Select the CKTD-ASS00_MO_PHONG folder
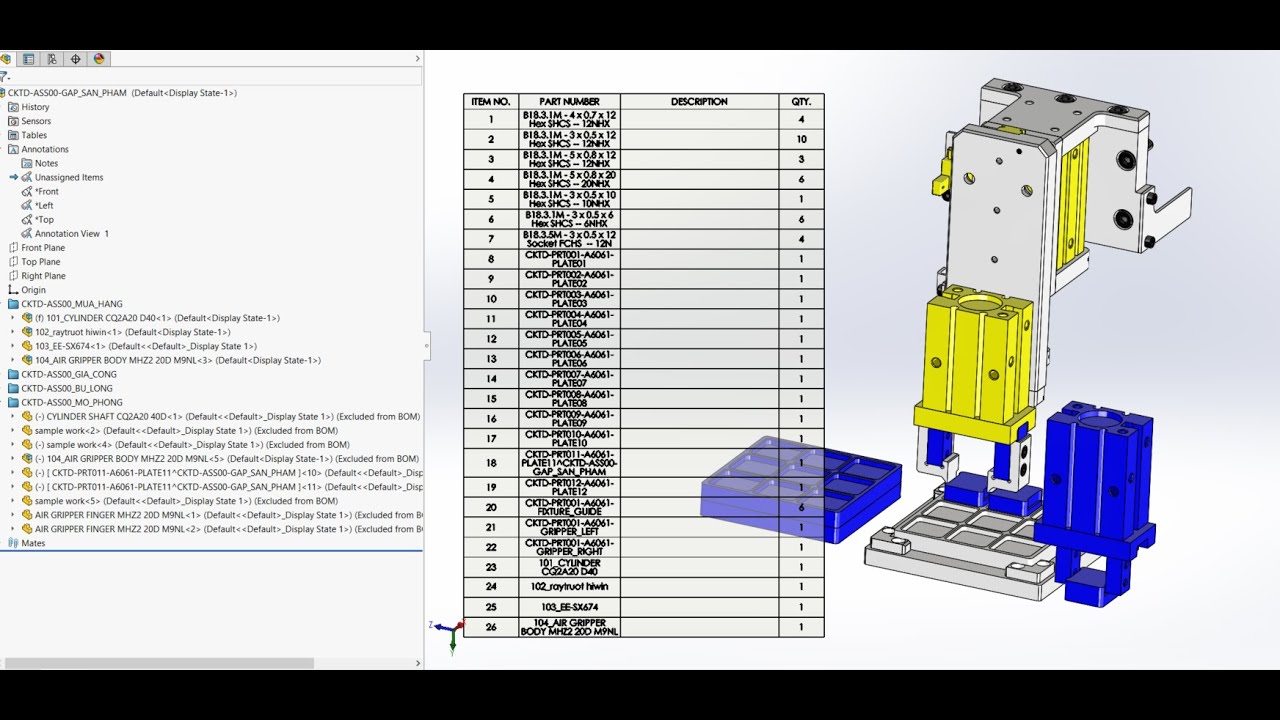 coord(65,402)
